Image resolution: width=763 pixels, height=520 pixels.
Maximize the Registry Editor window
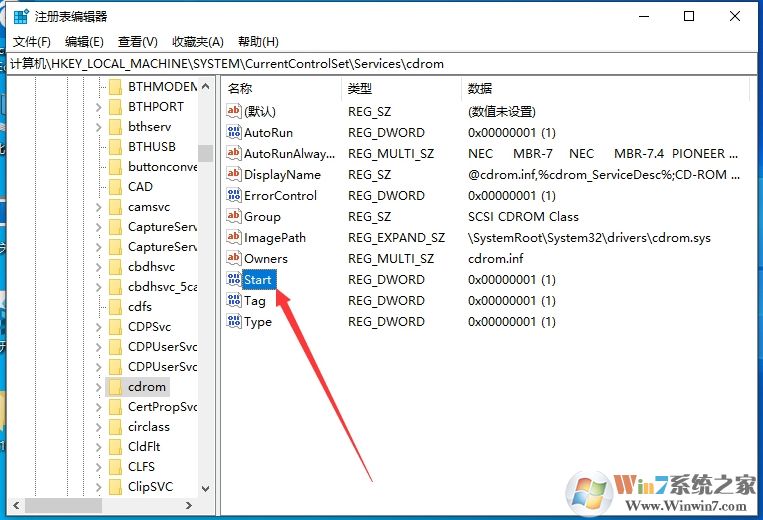point(689,17)
